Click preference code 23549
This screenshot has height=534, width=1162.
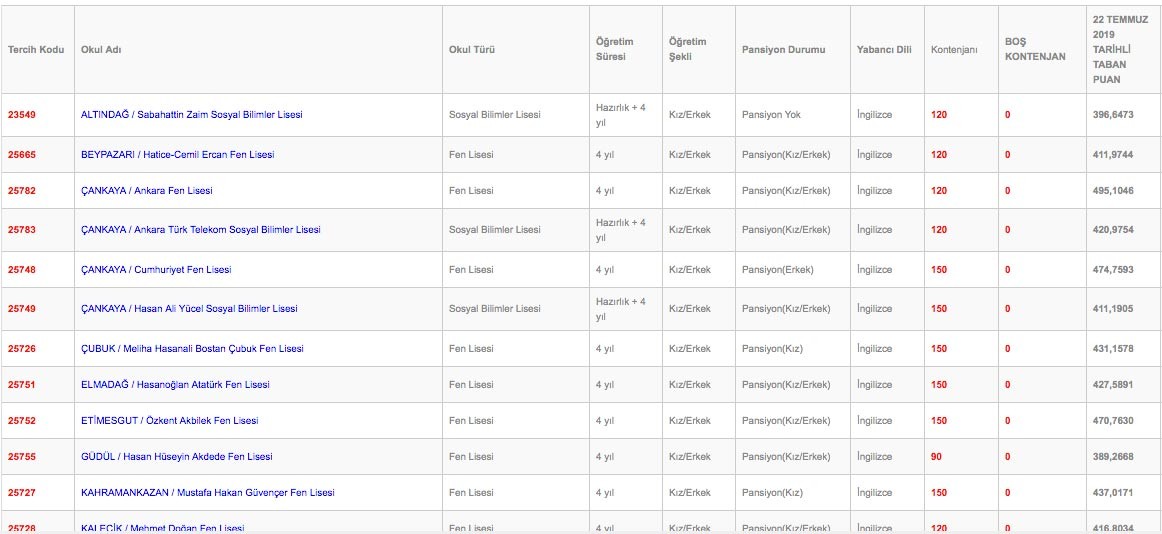tap(22, 115)
